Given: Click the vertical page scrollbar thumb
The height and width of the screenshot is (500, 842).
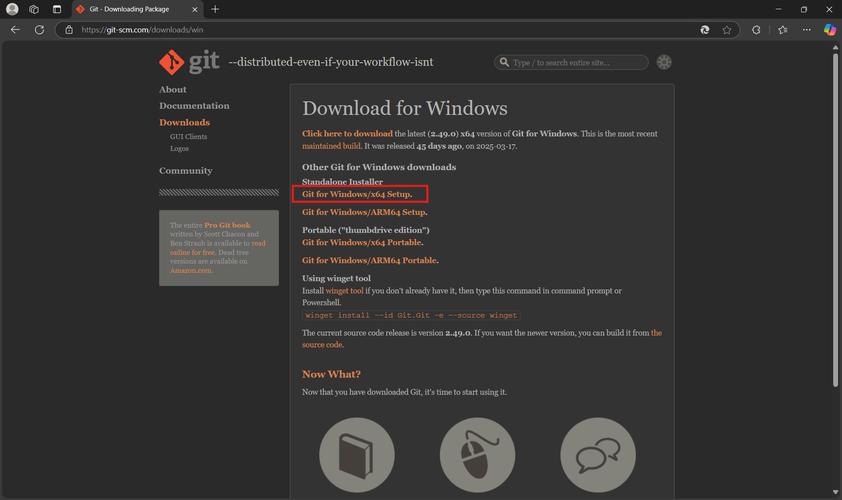Looking at the screenshot, I should [835, 220].
